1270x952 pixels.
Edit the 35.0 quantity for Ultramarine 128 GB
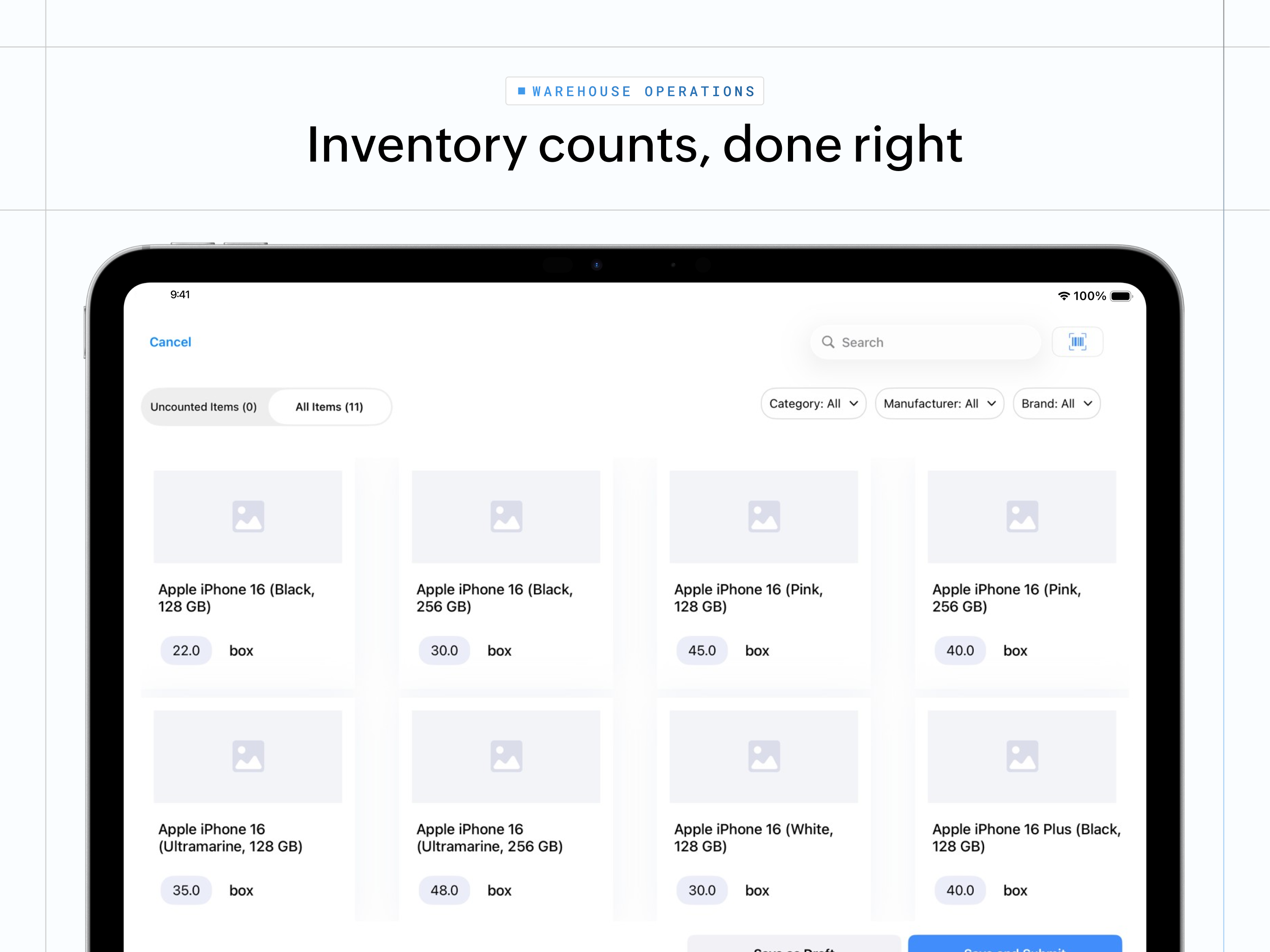click(186, 891)
